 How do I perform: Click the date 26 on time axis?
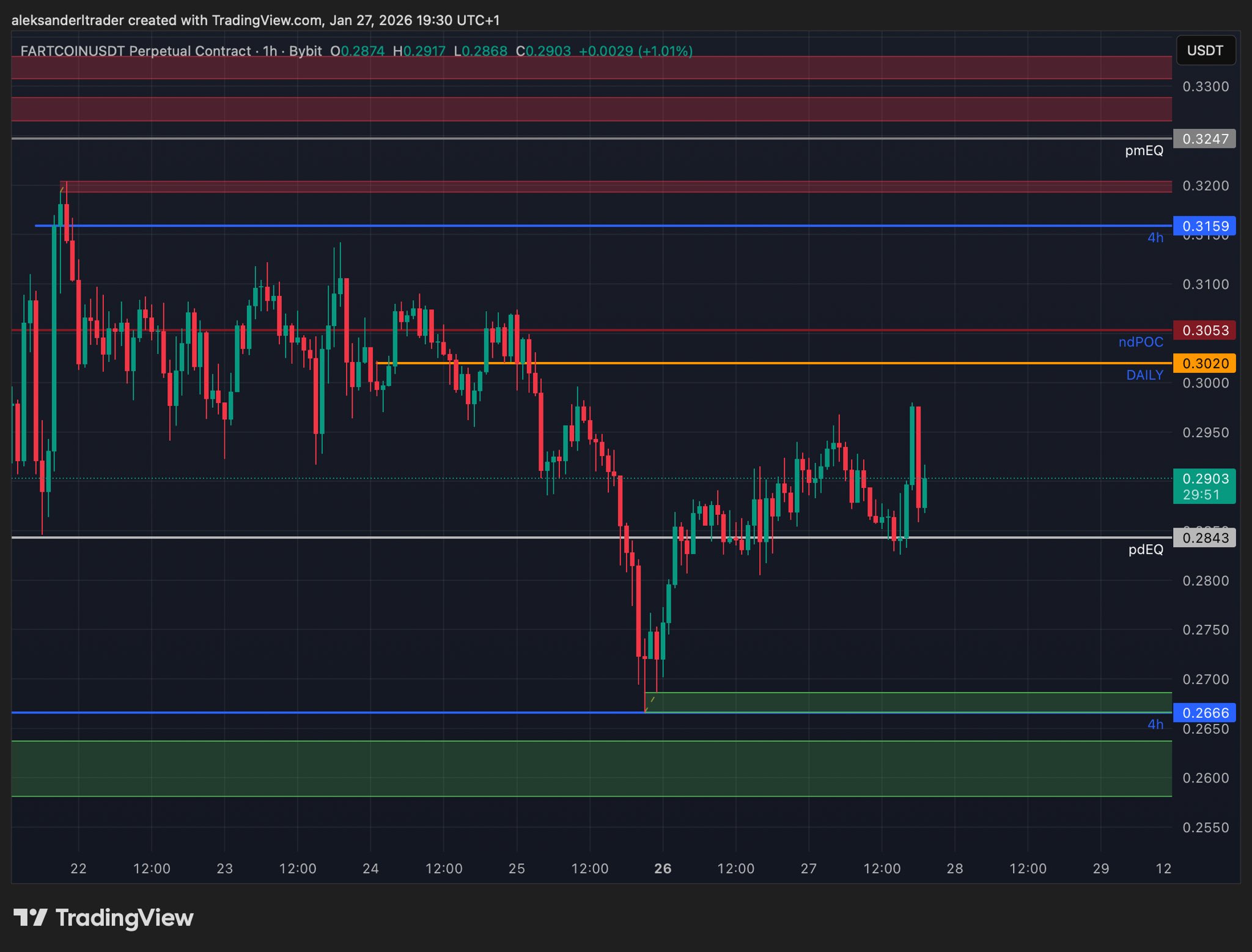(663, 869)
